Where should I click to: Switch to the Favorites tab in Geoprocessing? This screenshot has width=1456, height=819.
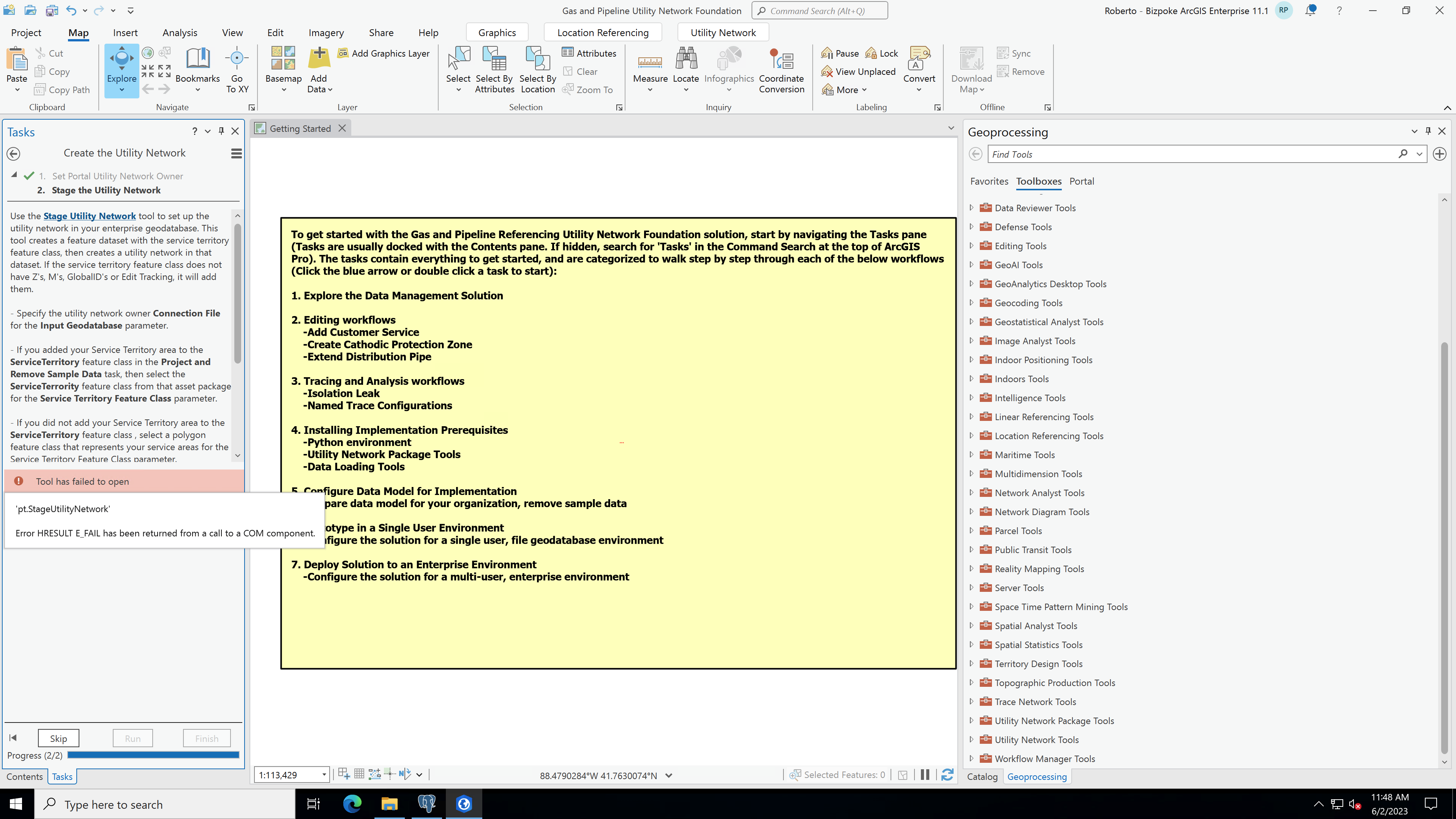point(989,182)
